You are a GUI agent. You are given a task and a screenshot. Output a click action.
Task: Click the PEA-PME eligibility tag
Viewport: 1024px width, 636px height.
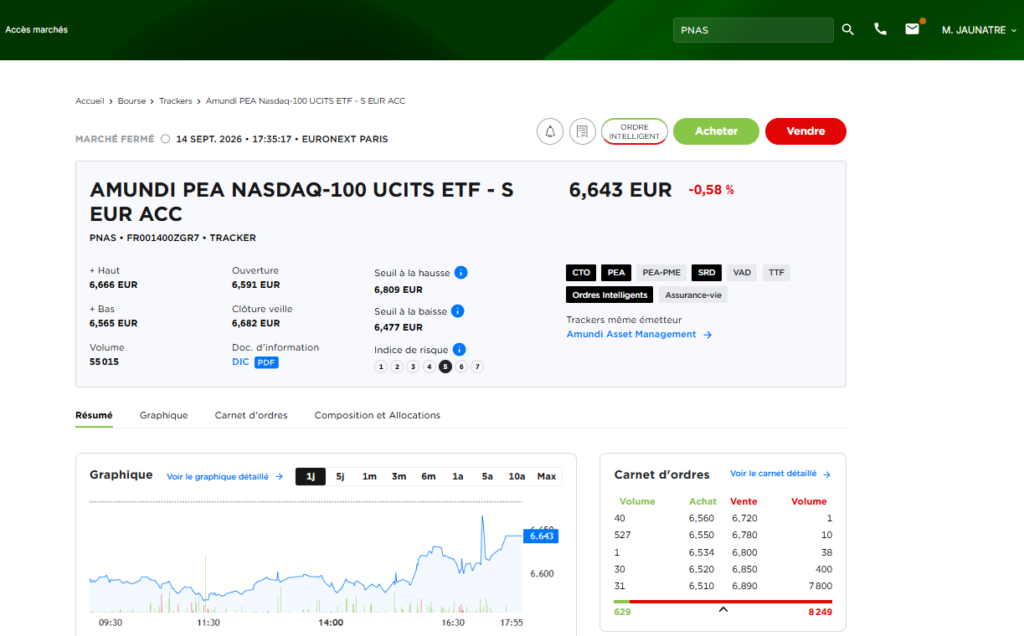coord(661,272)
